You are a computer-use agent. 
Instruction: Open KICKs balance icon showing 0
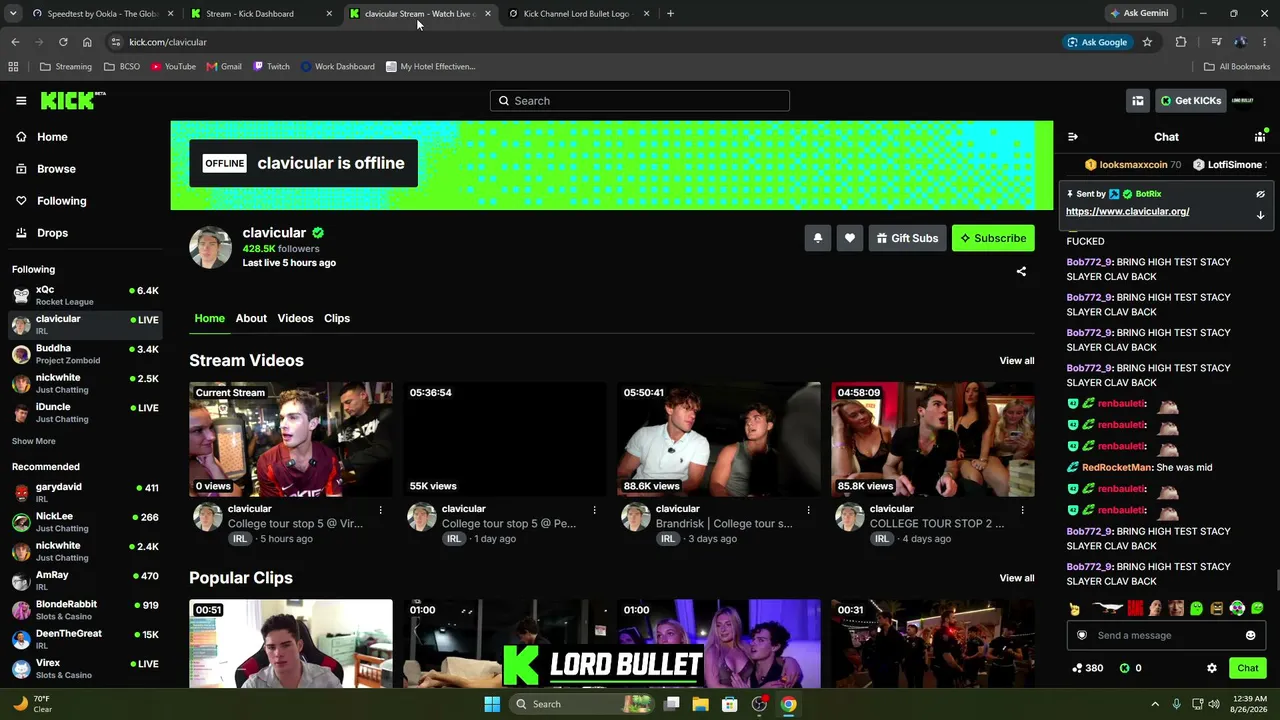click(x=1130, y=668)
